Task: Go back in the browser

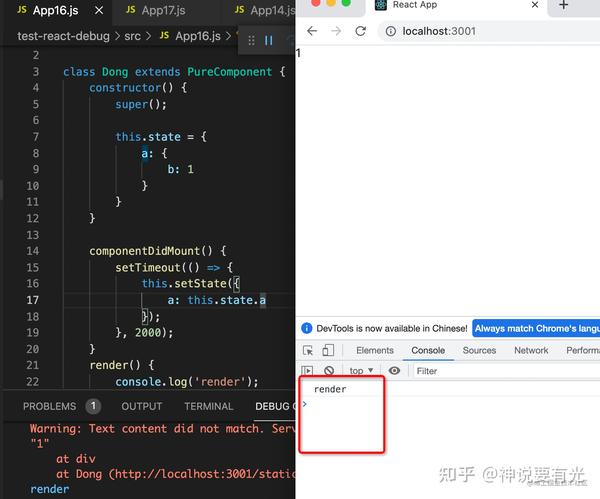Action: [312, 31]
